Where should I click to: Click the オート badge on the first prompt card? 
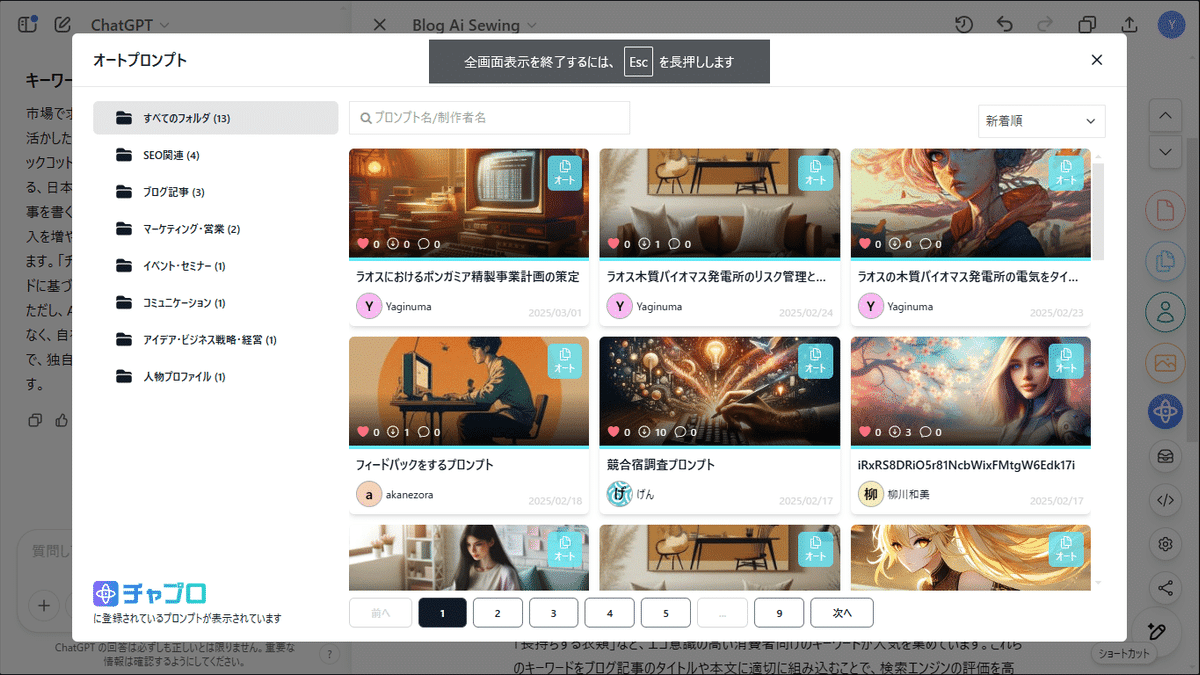[x=565, y=173]
